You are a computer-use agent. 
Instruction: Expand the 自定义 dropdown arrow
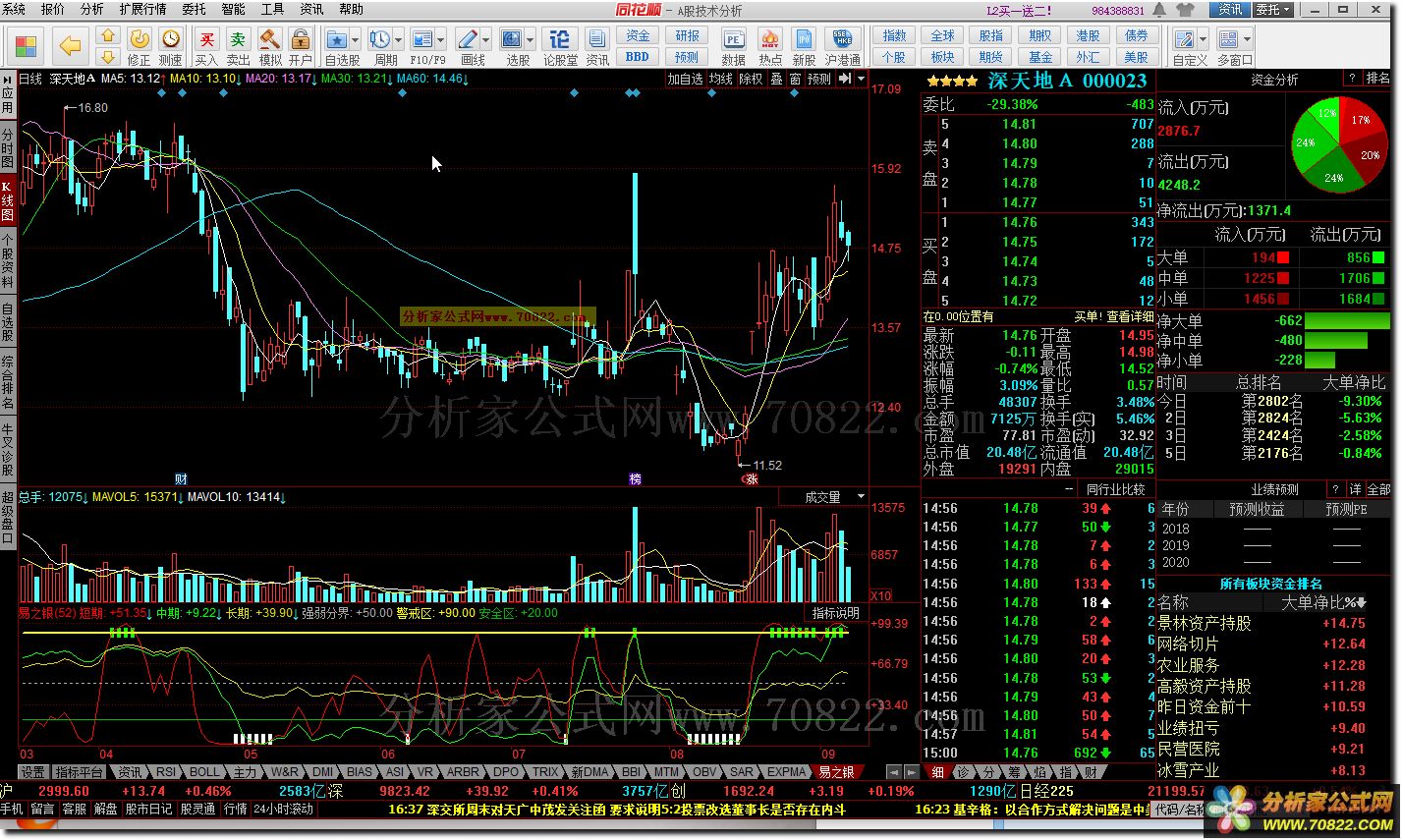point(1204,40)
